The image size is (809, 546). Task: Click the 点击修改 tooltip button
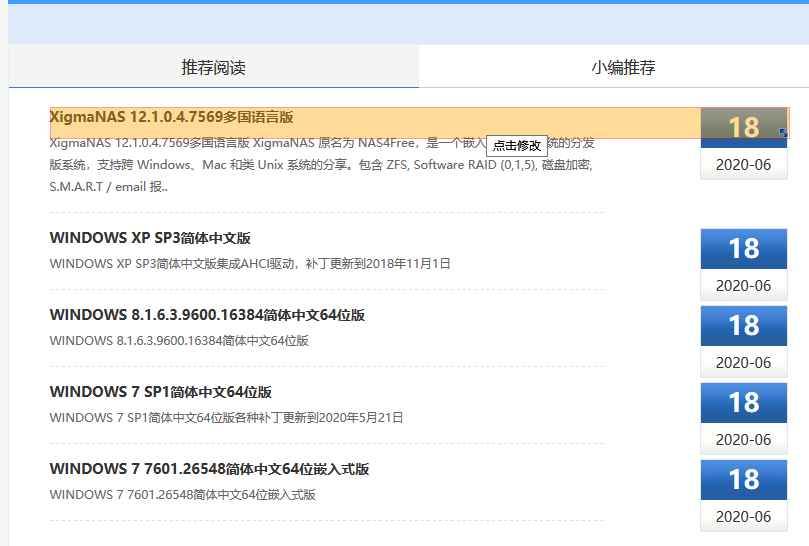pos(517,145)
